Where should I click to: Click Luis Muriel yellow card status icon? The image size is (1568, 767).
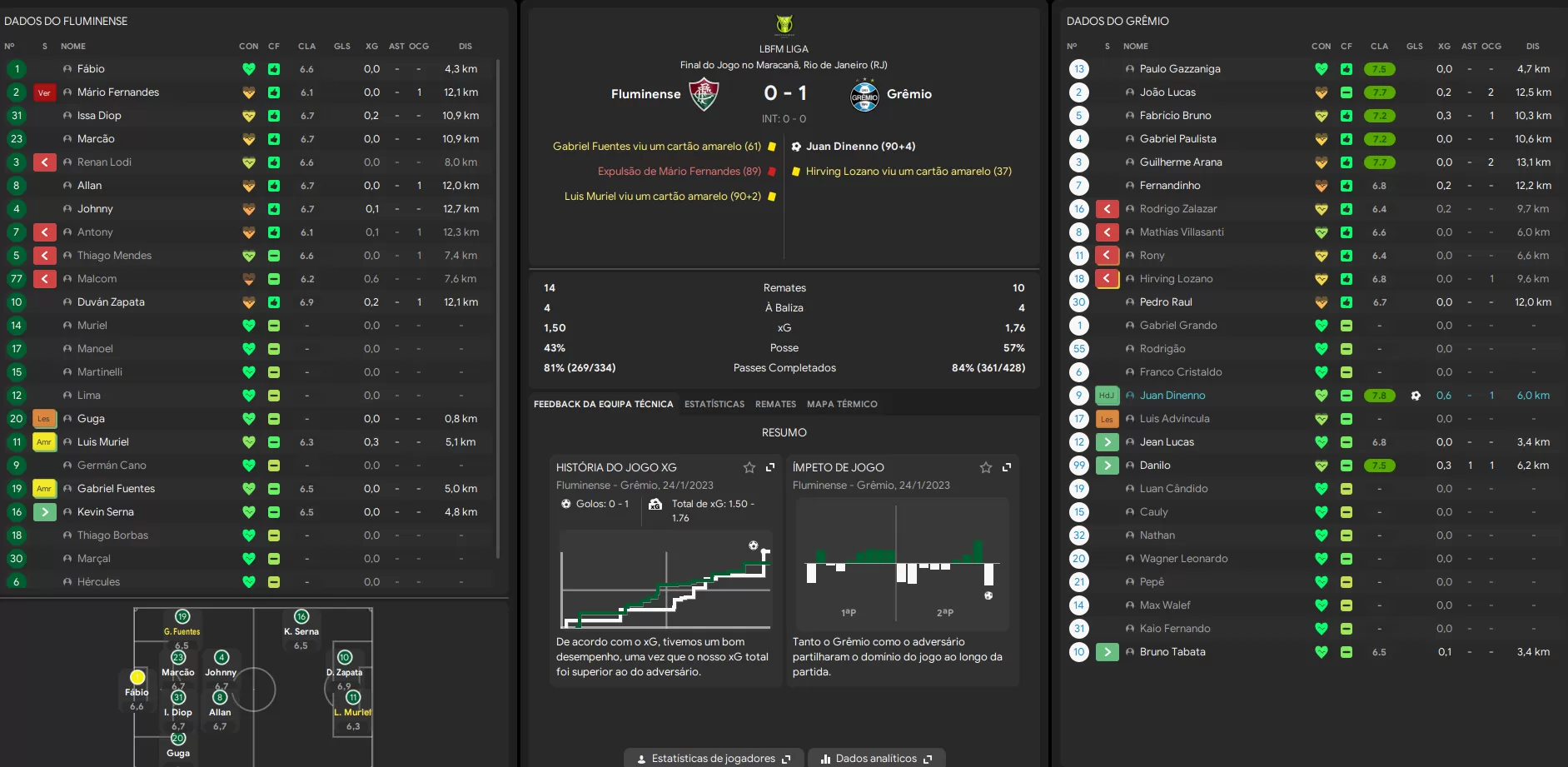[x=44, y=442]
